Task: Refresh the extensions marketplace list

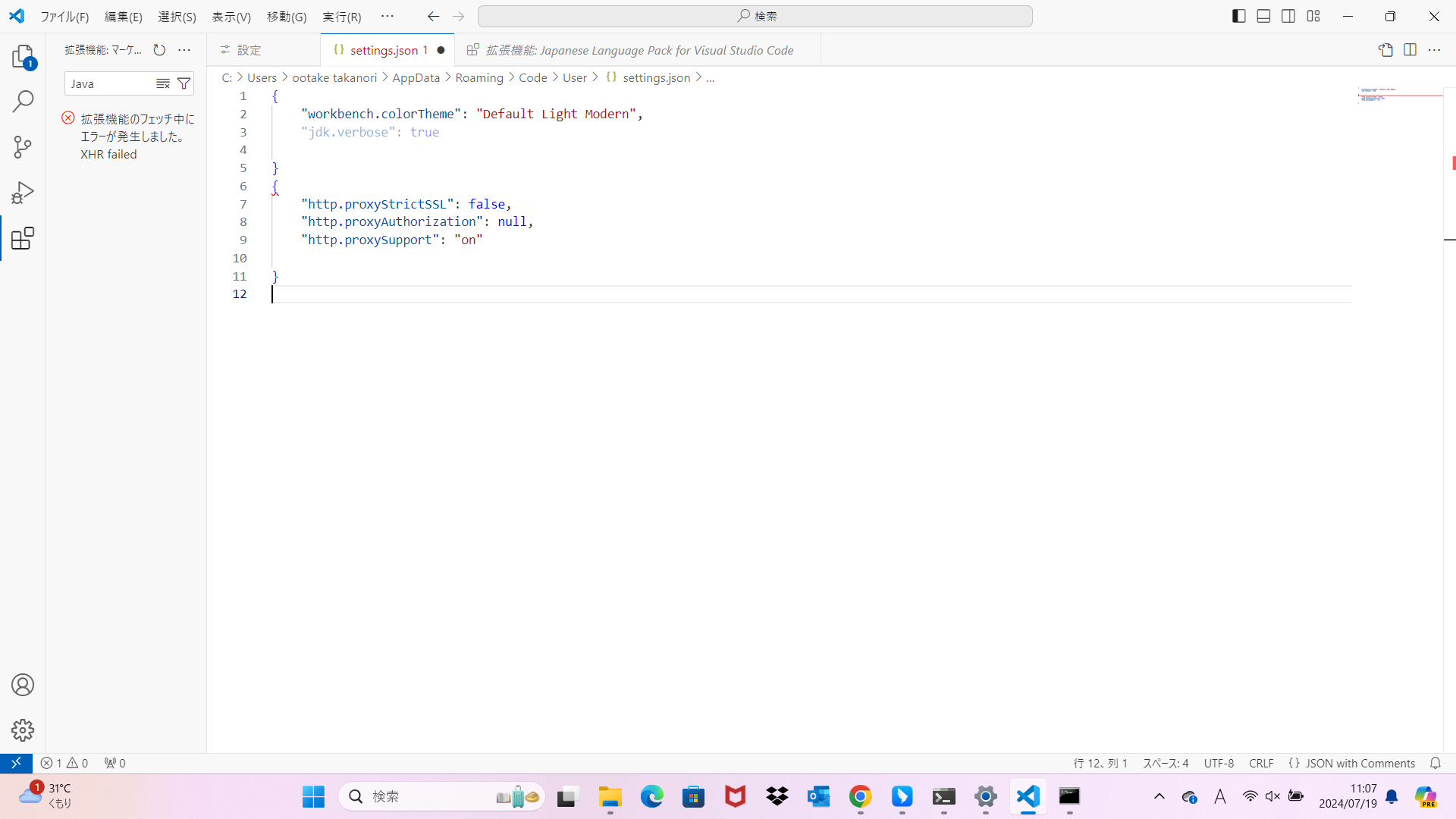Action: 159,50
